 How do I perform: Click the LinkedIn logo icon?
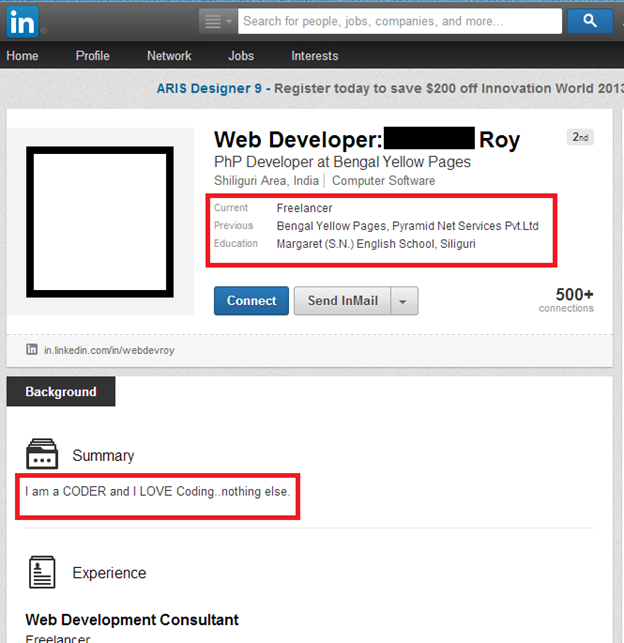point(23,22)
